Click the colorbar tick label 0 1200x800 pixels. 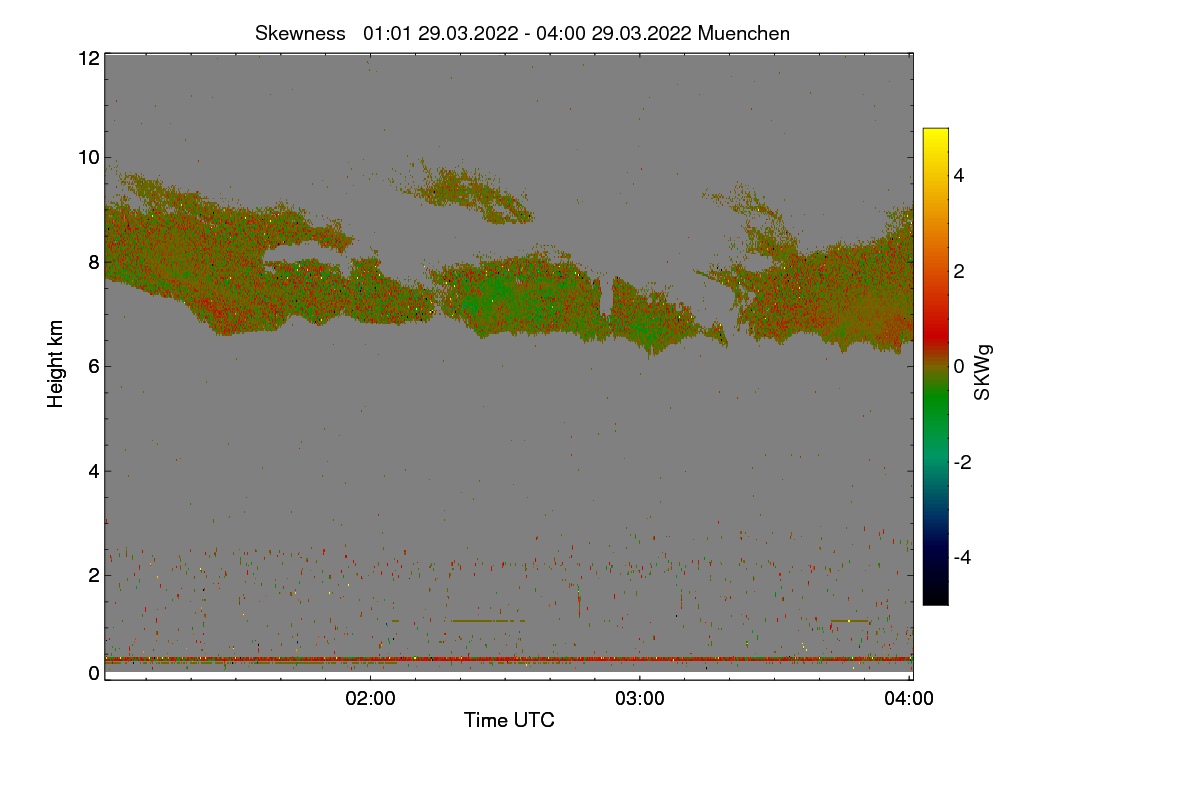pyautogui.click(x=959, y=366)
